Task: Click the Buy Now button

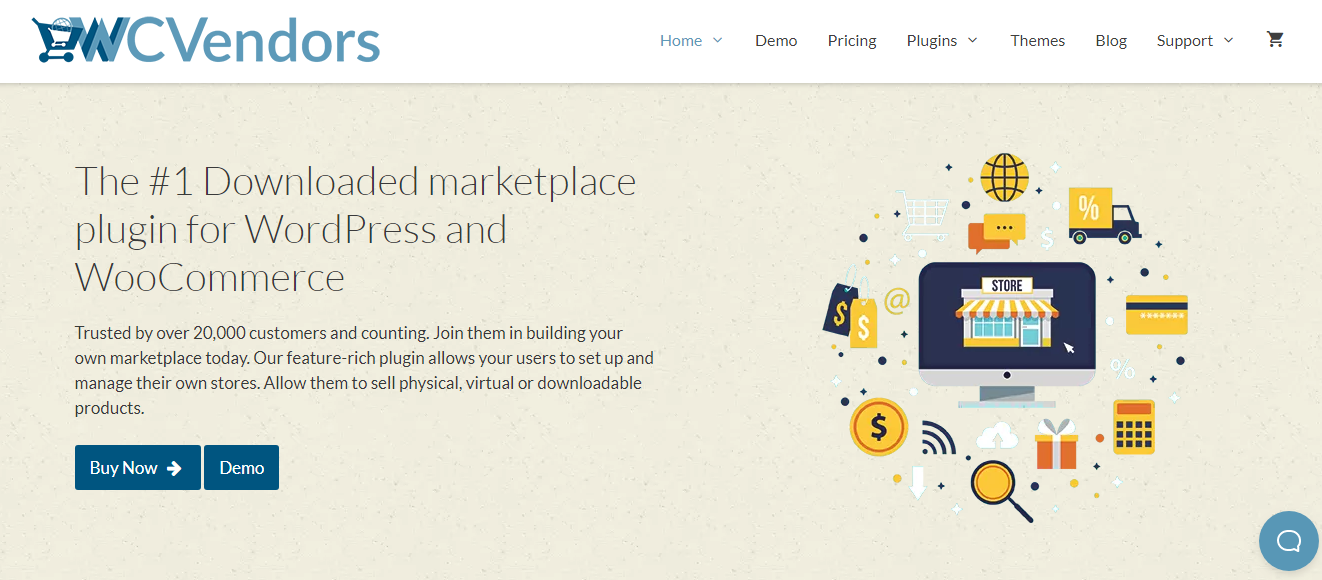Action: coord(138,468)
